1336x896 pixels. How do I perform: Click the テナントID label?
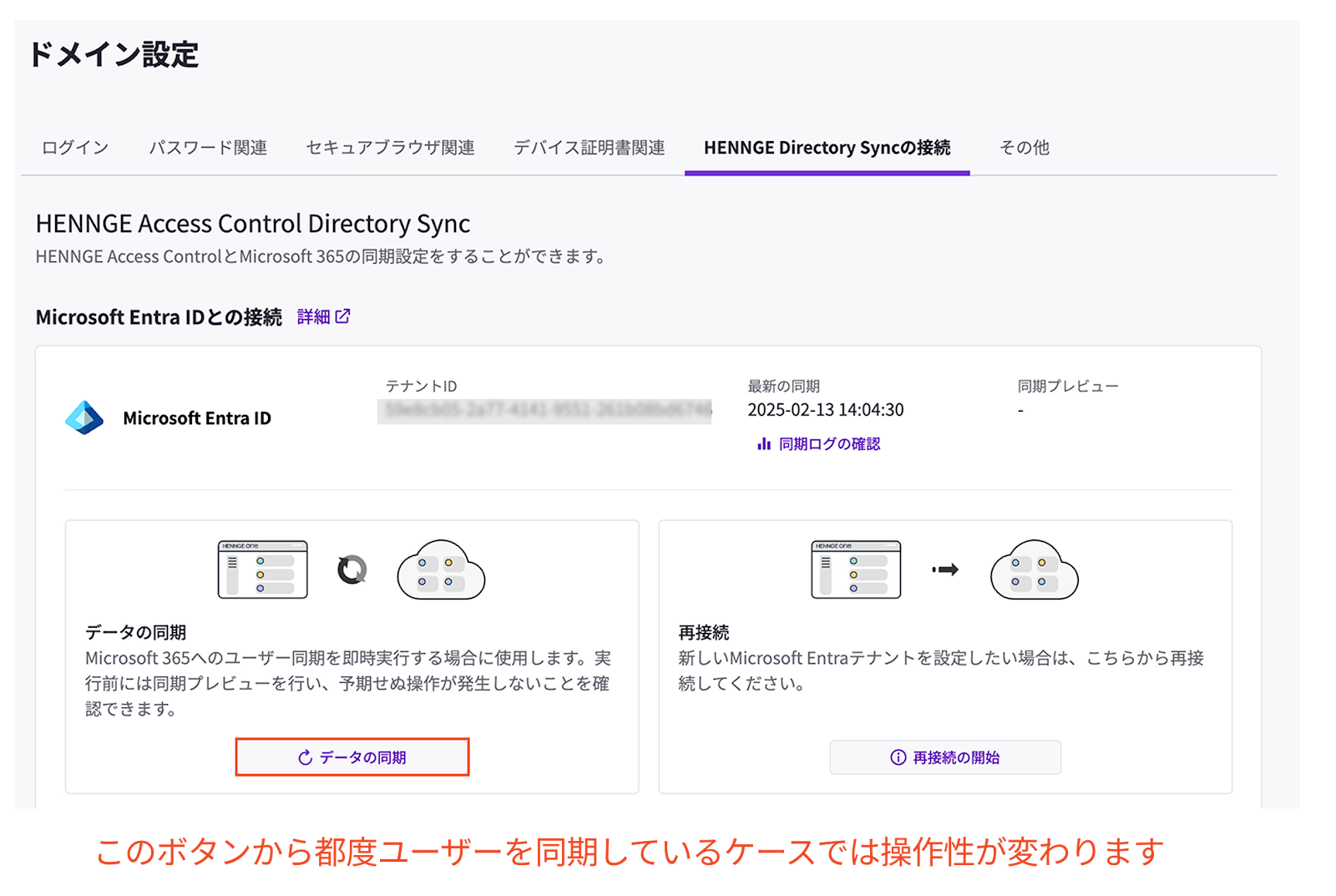pos(421,386)
